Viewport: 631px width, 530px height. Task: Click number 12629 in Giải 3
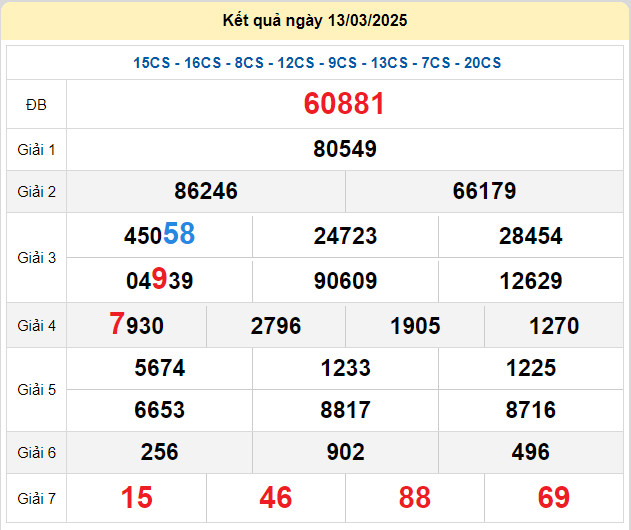[531, 281]
